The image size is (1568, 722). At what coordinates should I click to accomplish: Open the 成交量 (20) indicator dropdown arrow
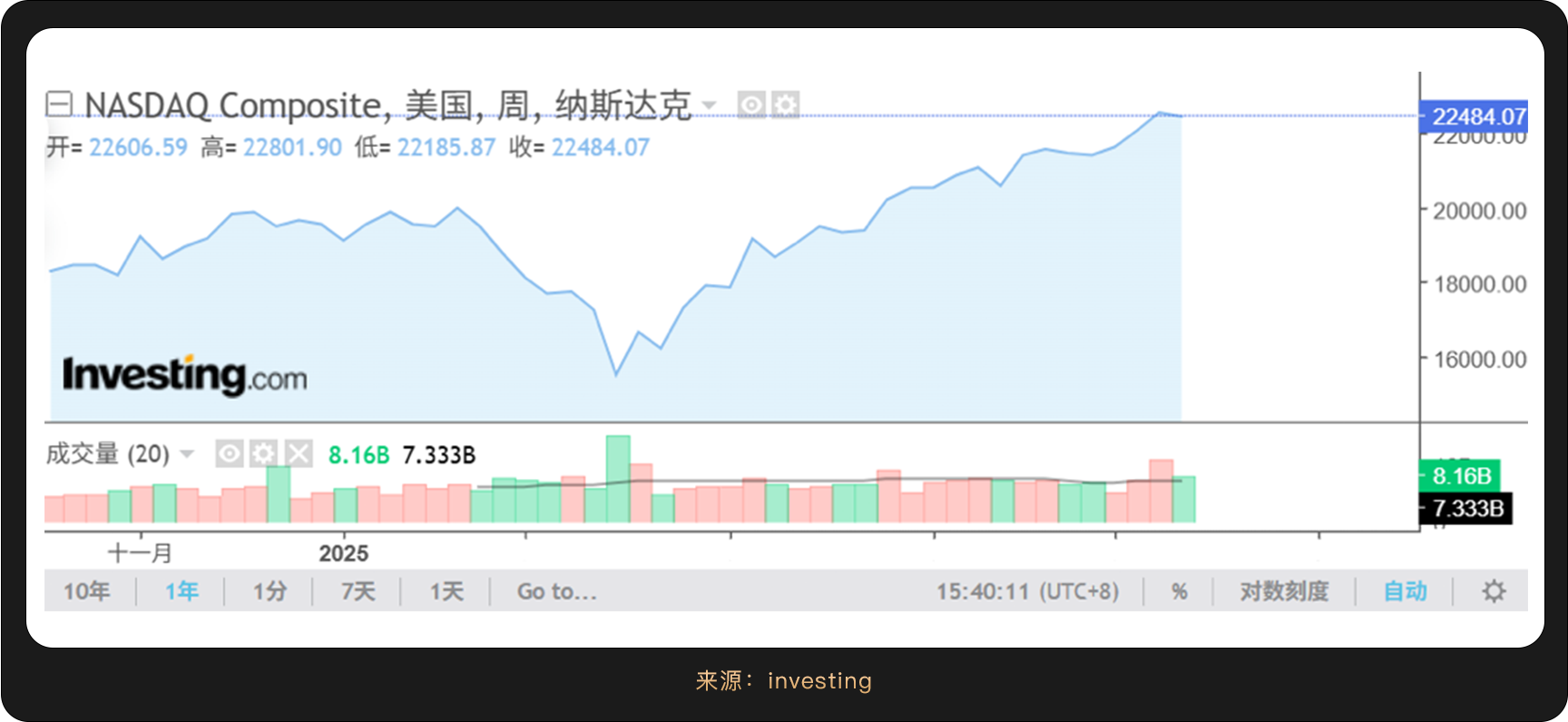pos(187,454)
